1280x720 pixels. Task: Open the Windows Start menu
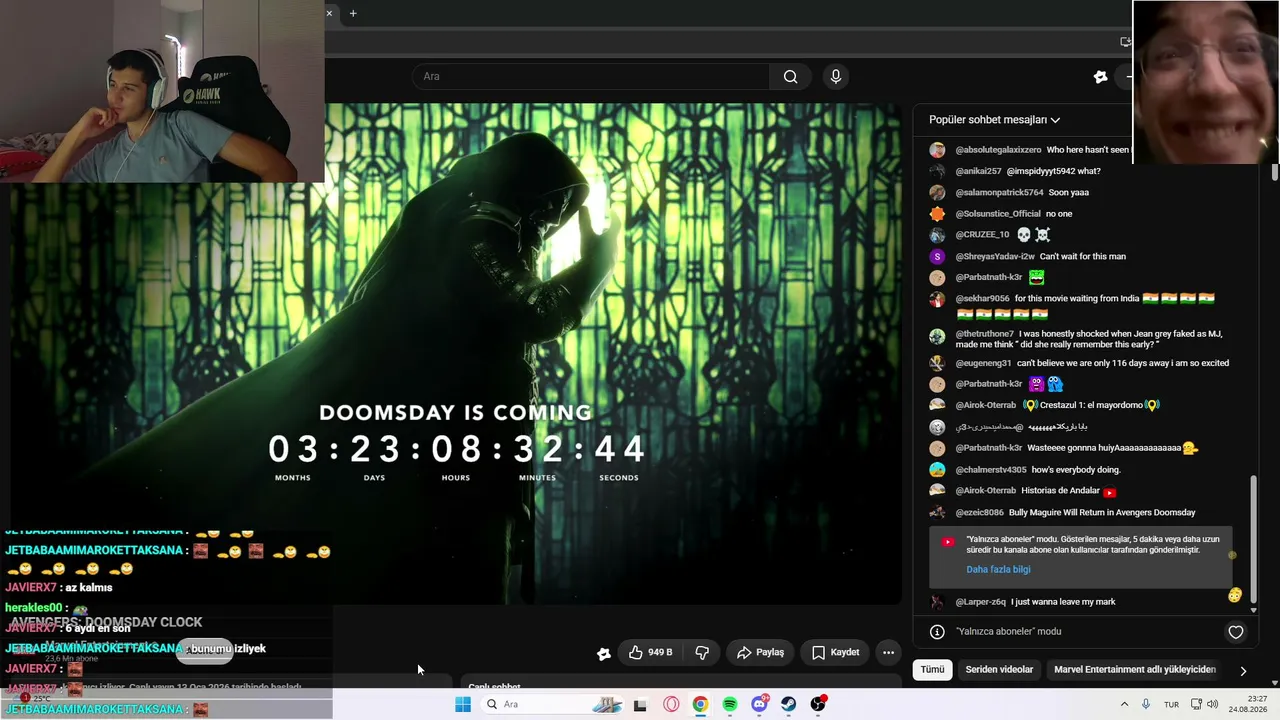463,704
